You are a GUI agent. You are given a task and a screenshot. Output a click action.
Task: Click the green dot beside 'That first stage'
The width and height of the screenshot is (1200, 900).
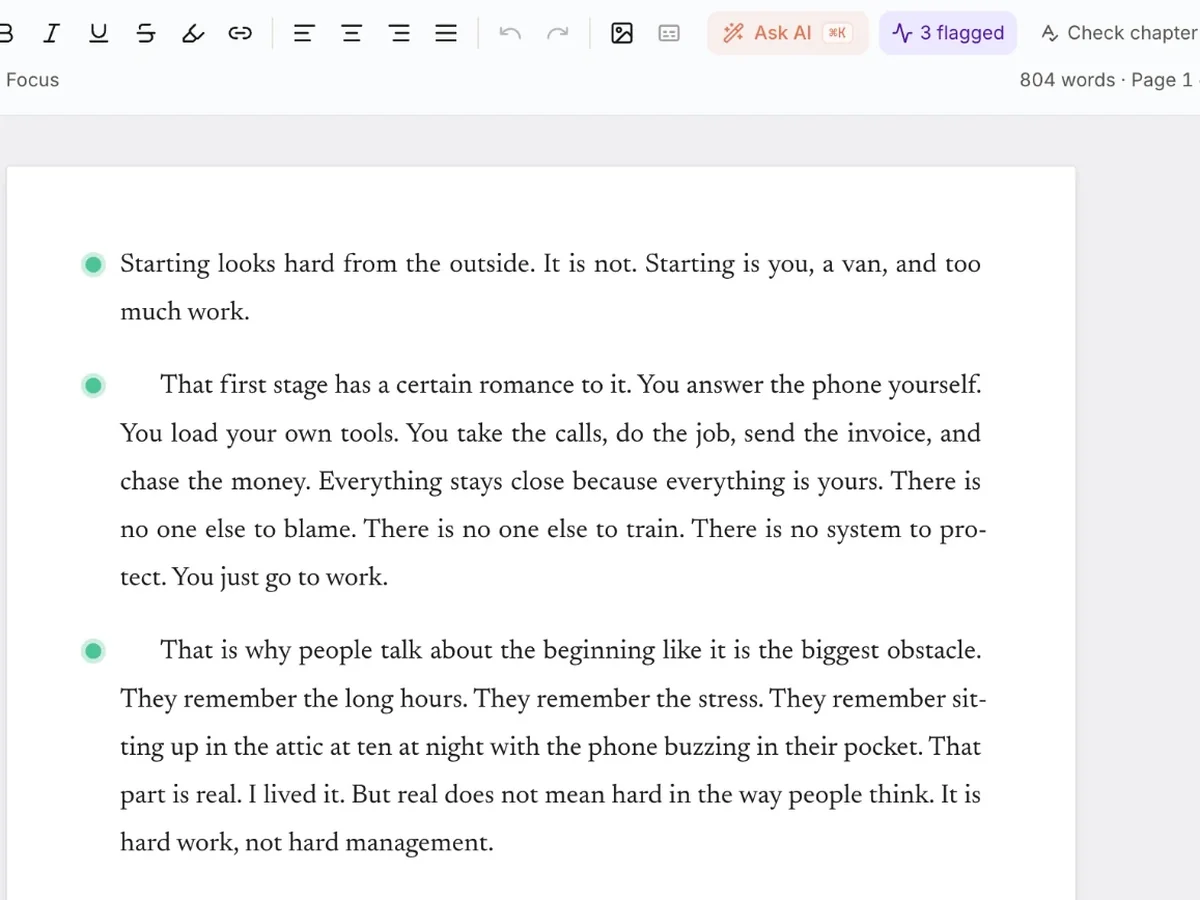[x=93, y=386]
